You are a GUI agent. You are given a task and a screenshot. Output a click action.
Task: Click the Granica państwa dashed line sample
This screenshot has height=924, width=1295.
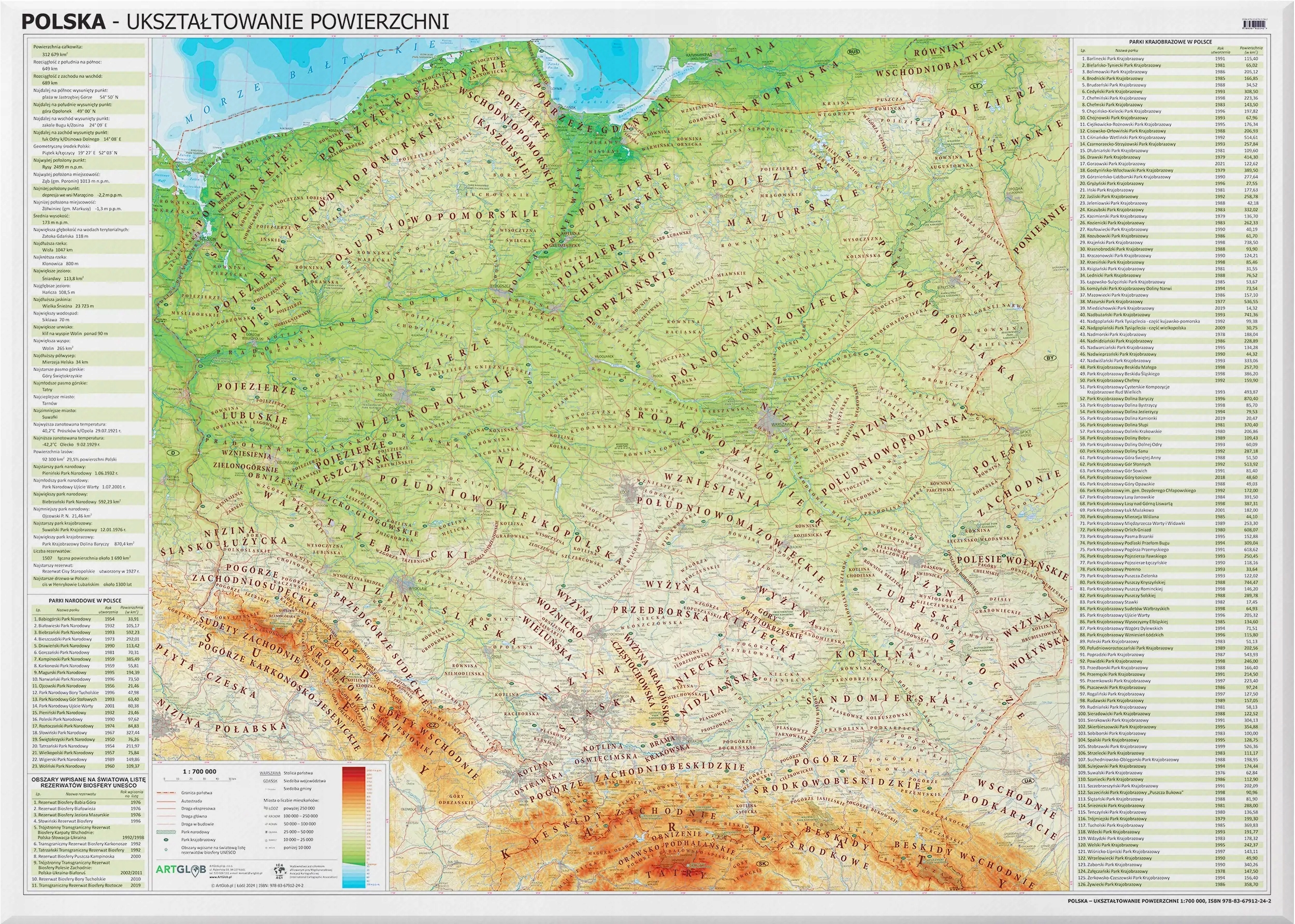click(x=166, y=792)
